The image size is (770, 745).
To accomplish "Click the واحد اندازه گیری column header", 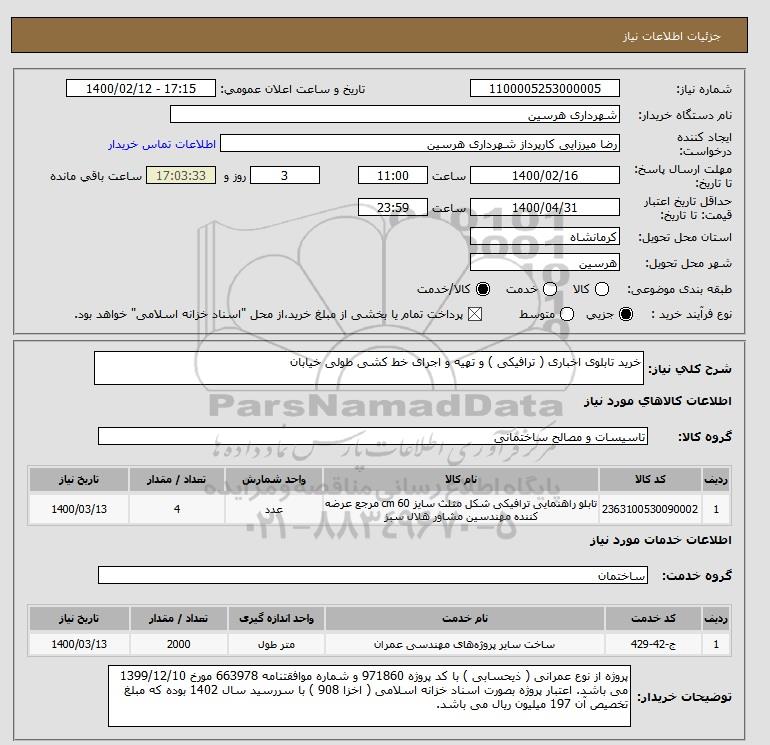I will [x=276, y=618].
